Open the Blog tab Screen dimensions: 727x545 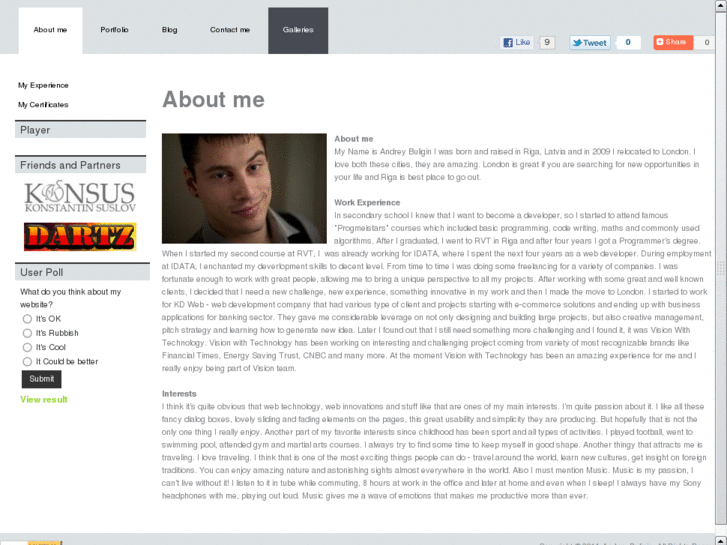click(x=169, y=30)
